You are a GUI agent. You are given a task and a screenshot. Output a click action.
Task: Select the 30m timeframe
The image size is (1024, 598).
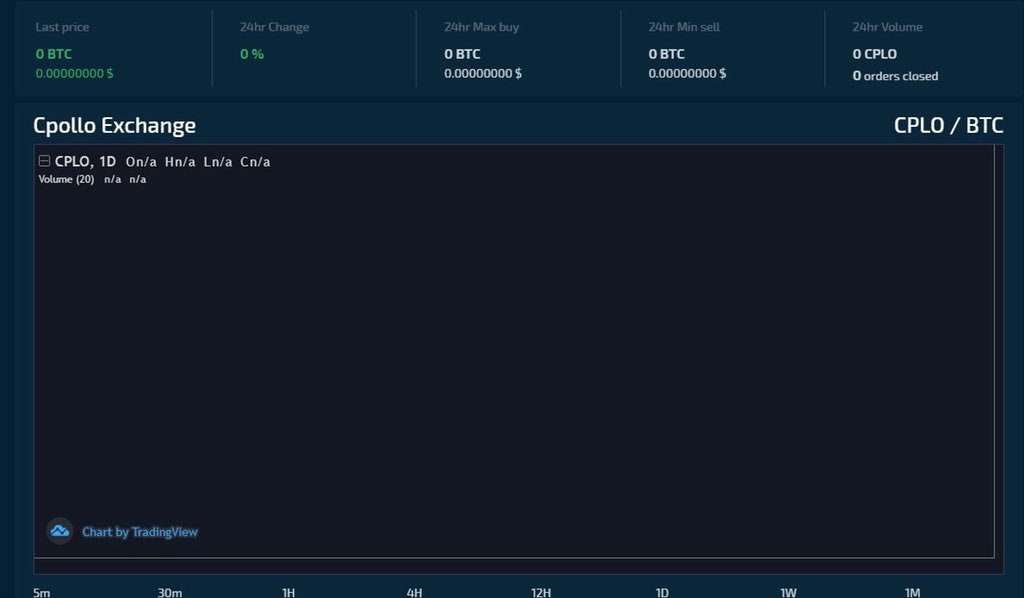point(170,592)
